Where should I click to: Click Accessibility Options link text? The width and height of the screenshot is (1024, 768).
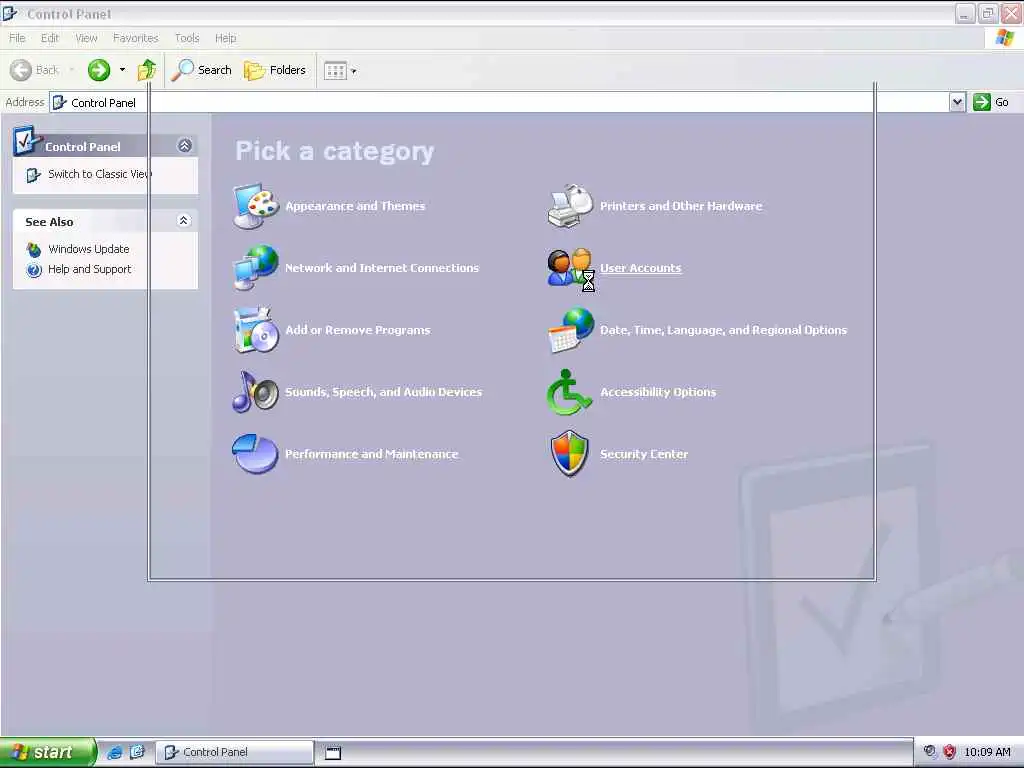click(x=658, y=392)
